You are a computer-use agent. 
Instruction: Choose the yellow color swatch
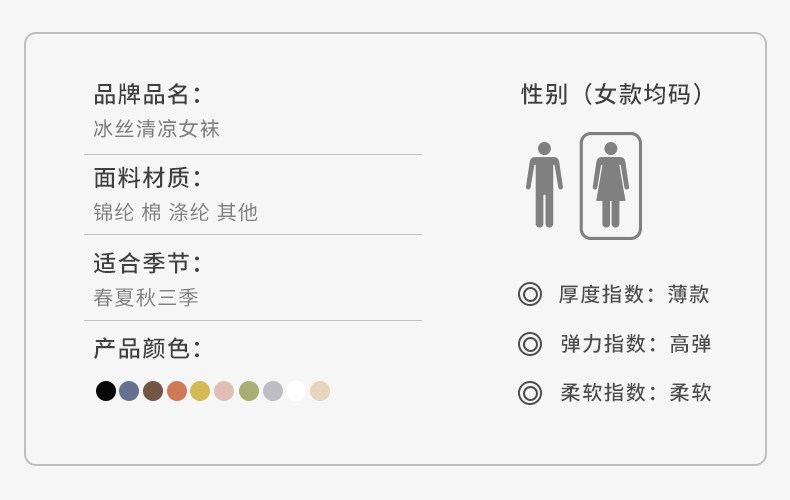pos(200,391)
